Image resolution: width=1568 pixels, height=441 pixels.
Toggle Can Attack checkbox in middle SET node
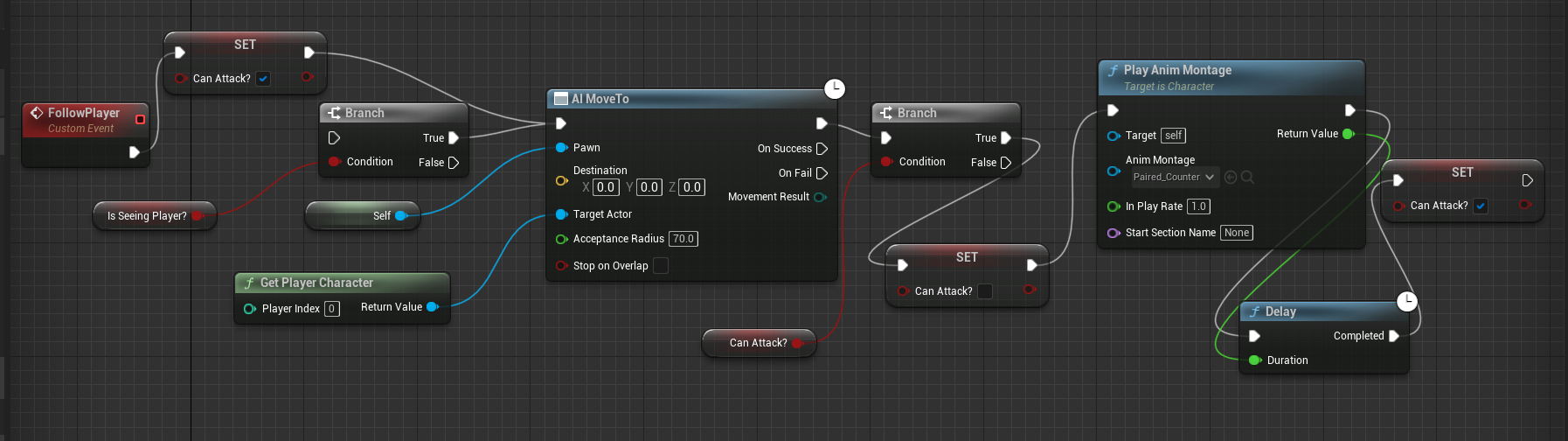[985, 290]
